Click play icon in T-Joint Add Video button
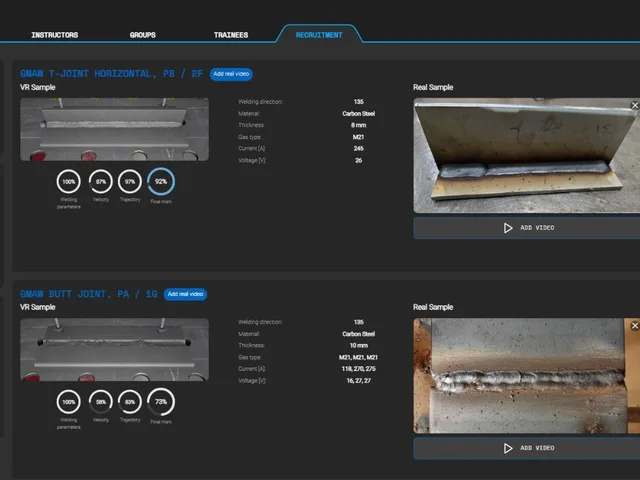 point(508,228)
